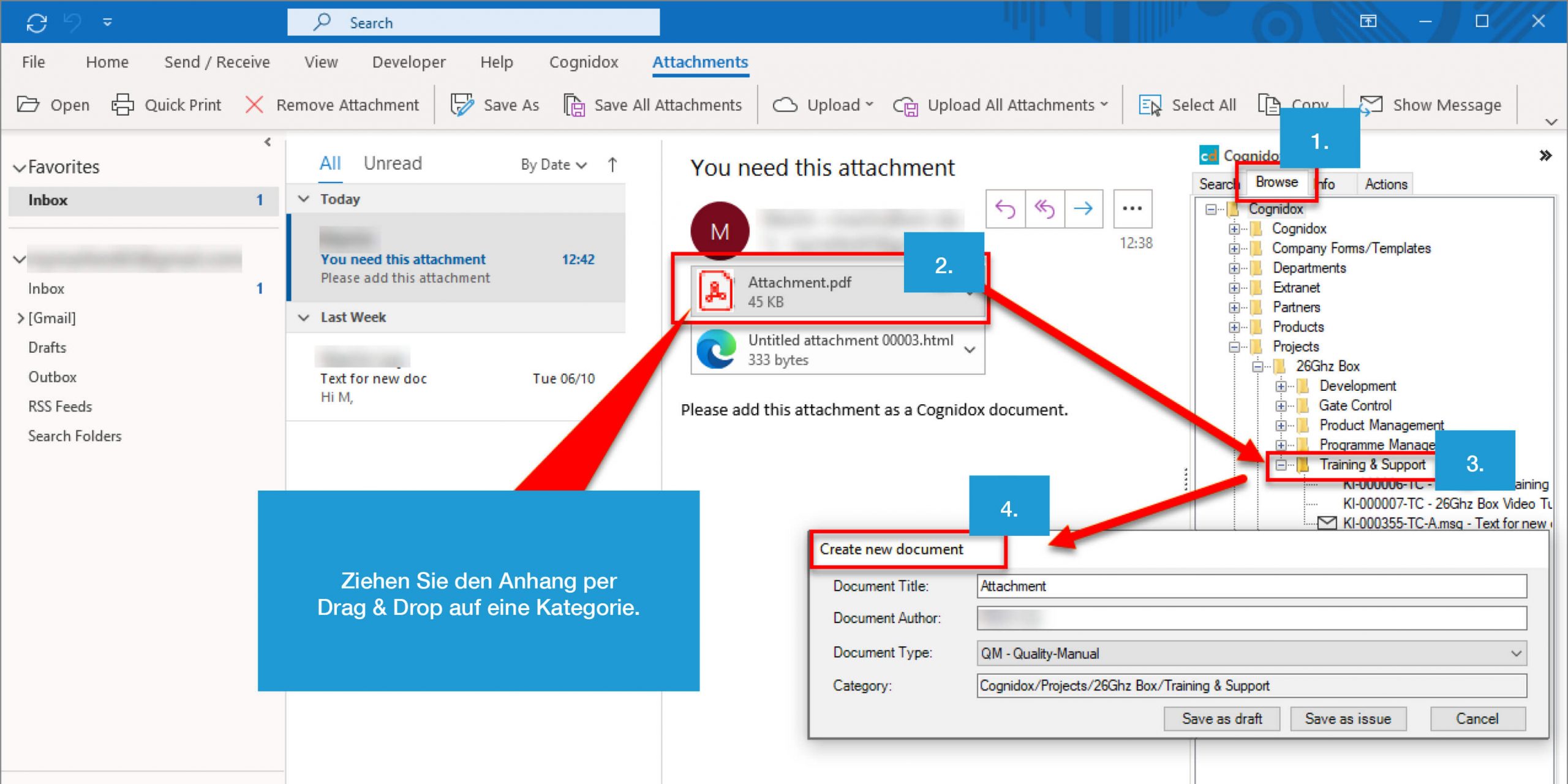This screenshot has height=784, width=1568.
Task: Click the Upload cloud icon
Action: [787, 104]
